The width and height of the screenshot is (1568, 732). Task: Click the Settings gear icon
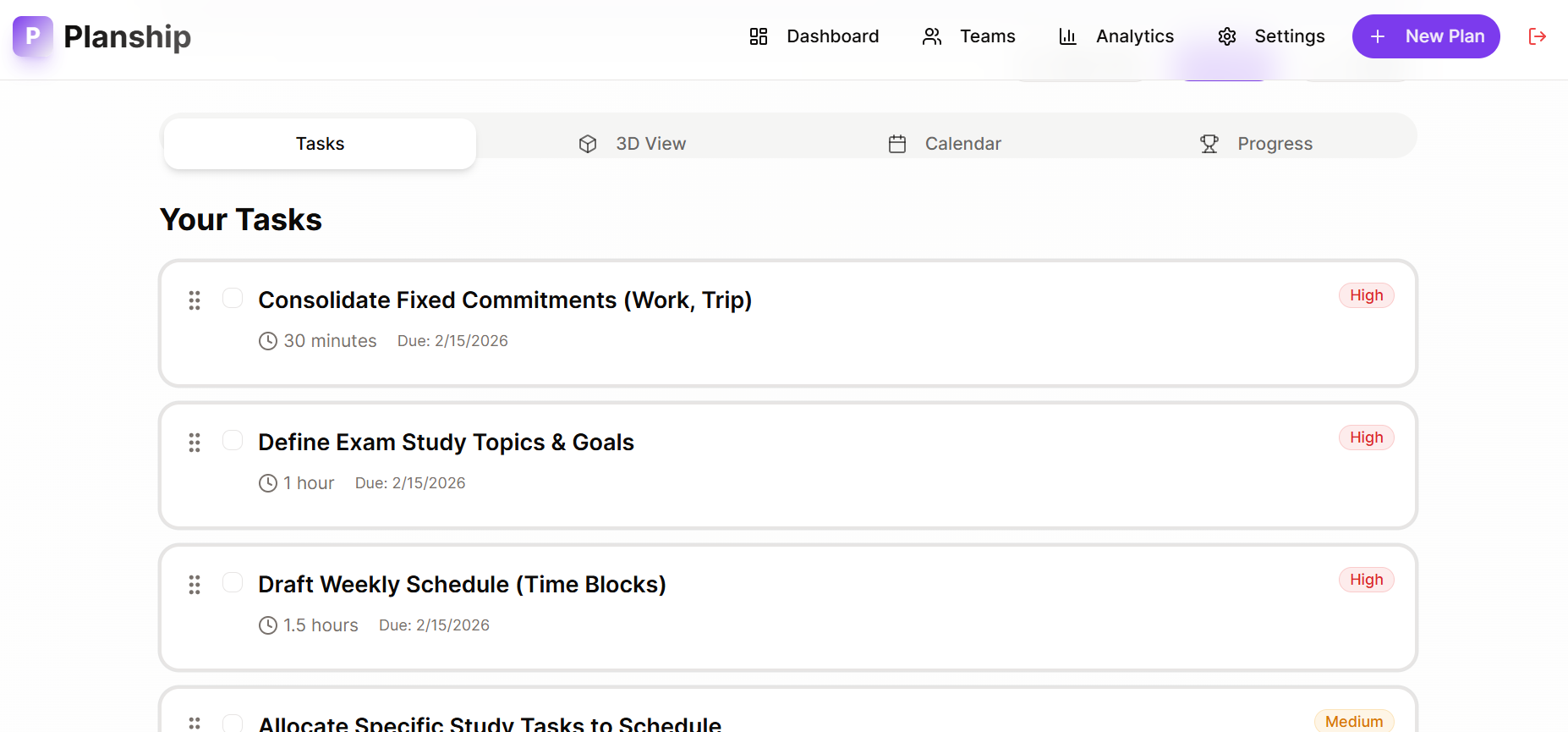[x=1226, y=36]
